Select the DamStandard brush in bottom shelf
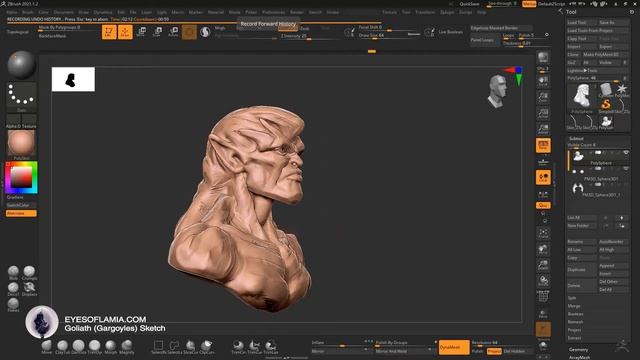Screen dimensions: 640x360 coord(78,347)
